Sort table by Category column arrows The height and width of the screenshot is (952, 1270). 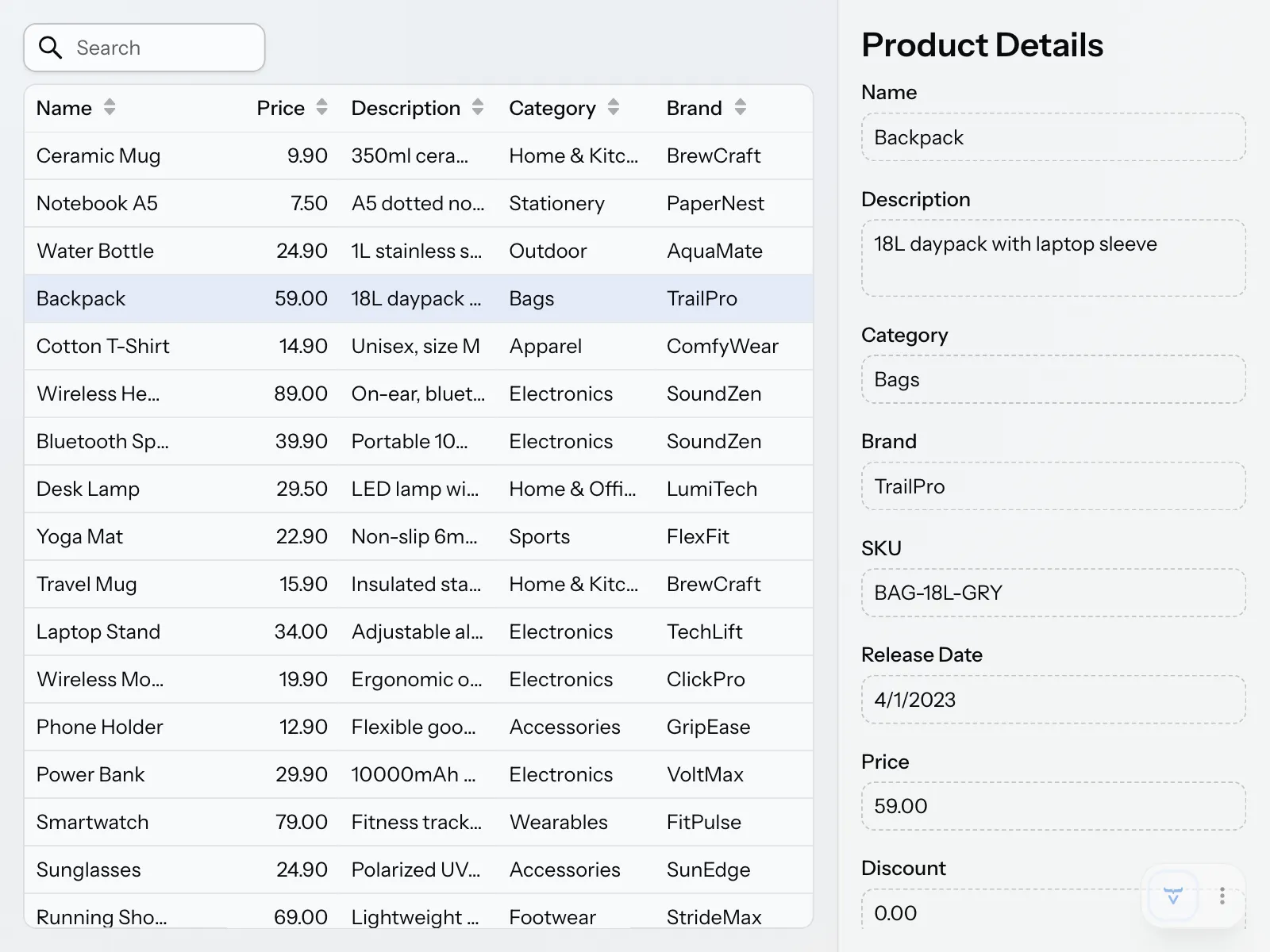pos(614,107)
